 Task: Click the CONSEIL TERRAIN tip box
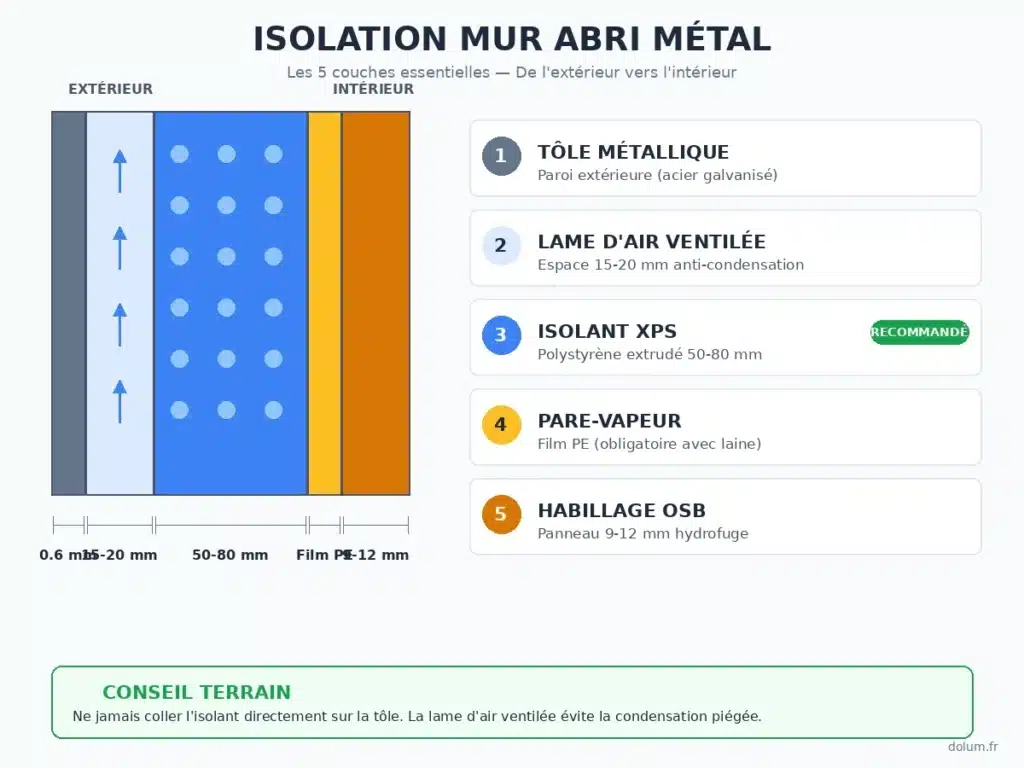[512, 702]
